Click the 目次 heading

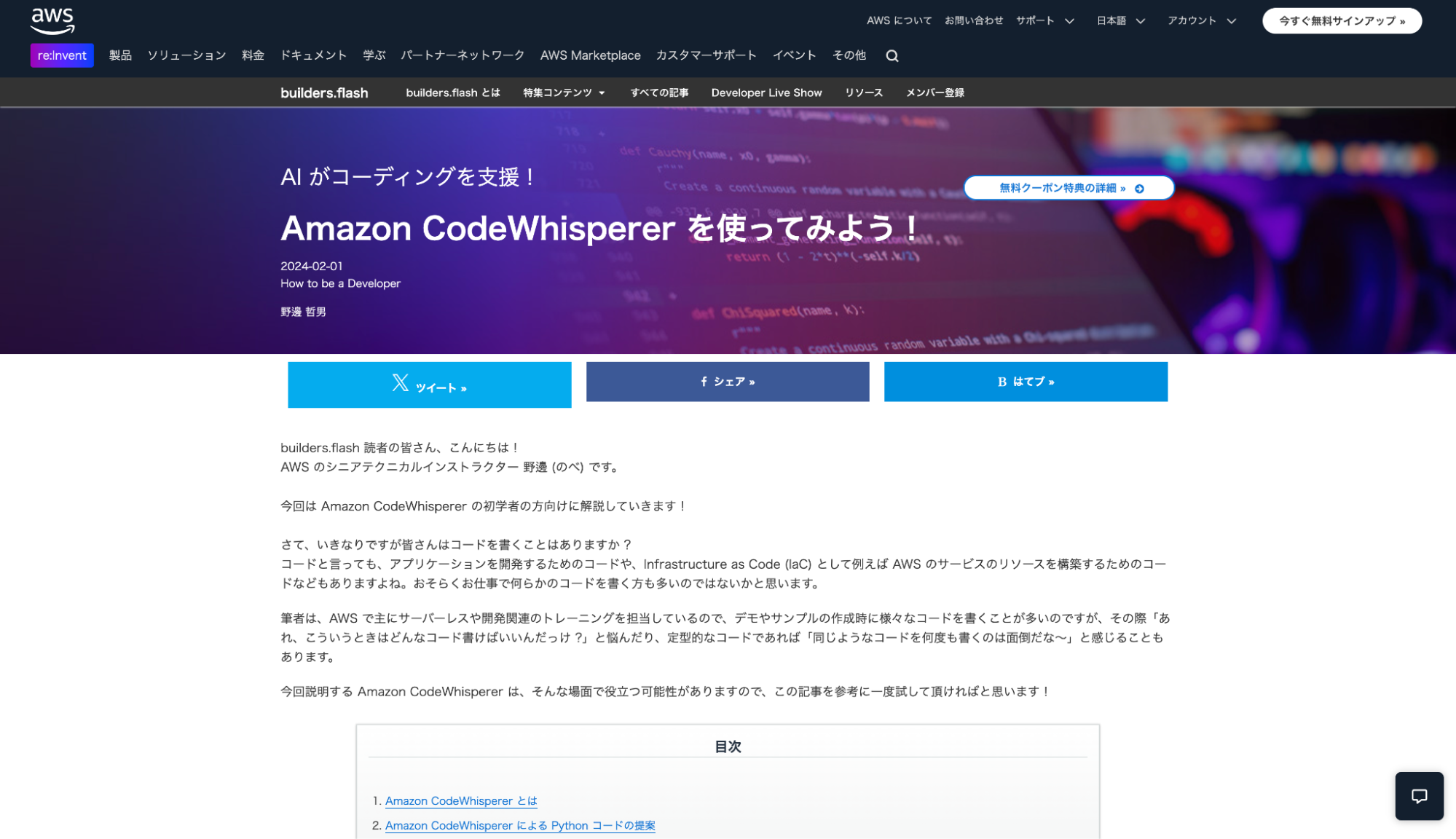pyautogui.click(x=728, y=747)
